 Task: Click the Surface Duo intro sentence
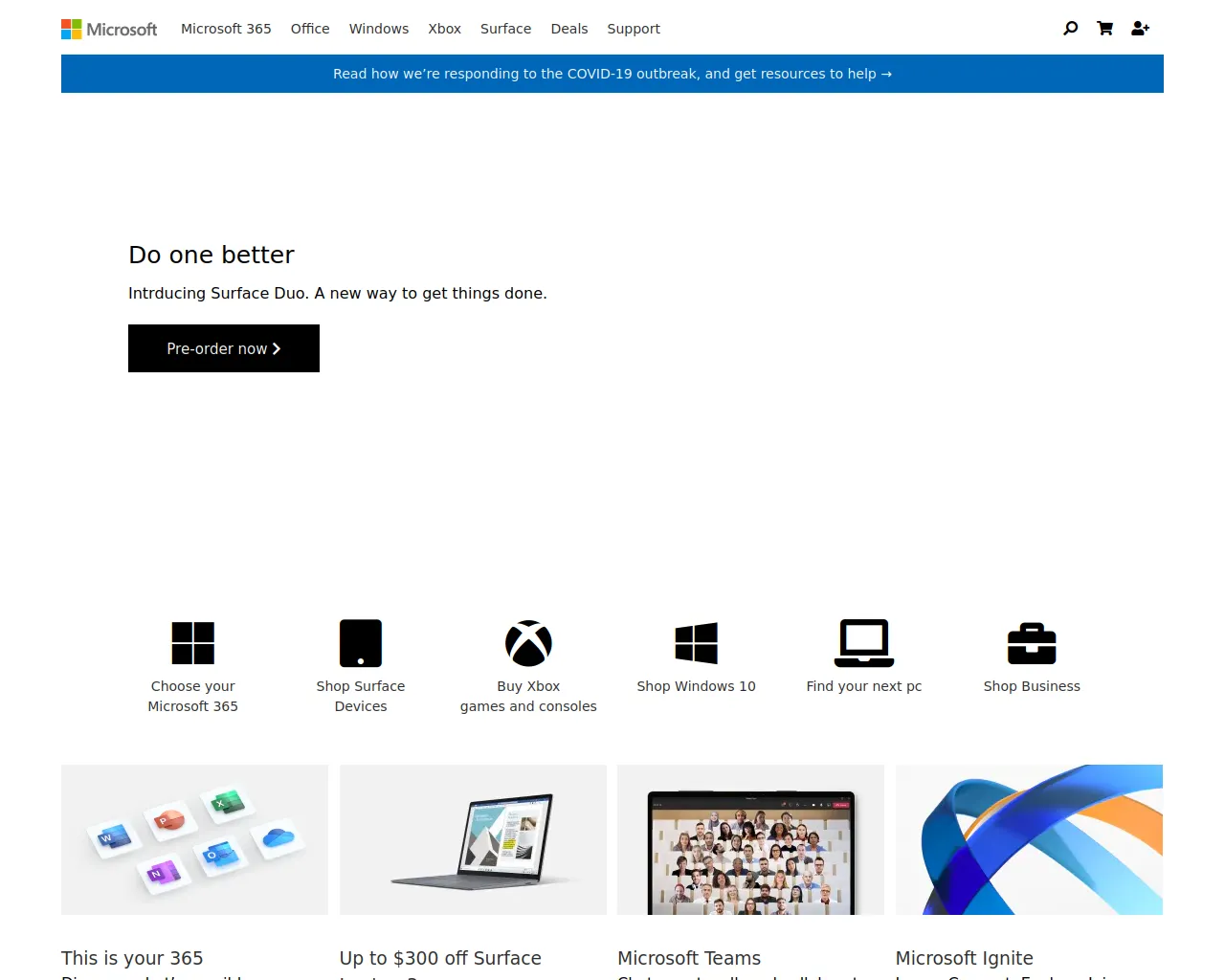pos(338,293)
